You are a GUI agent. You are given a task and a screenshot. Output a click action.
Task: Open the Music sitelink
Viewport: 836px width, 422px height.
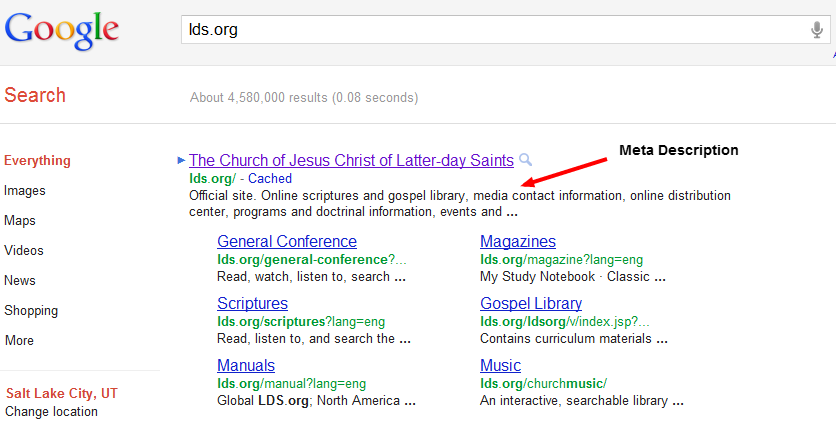(500, 365)
